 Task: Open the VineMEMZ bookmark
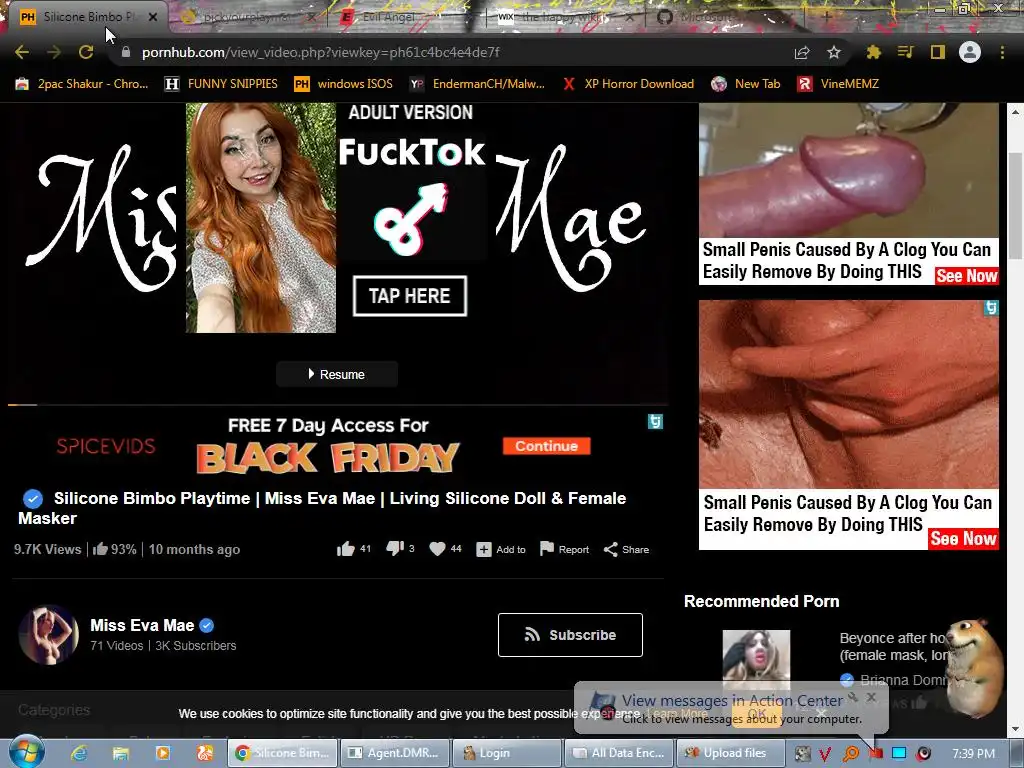coord(838,84)
